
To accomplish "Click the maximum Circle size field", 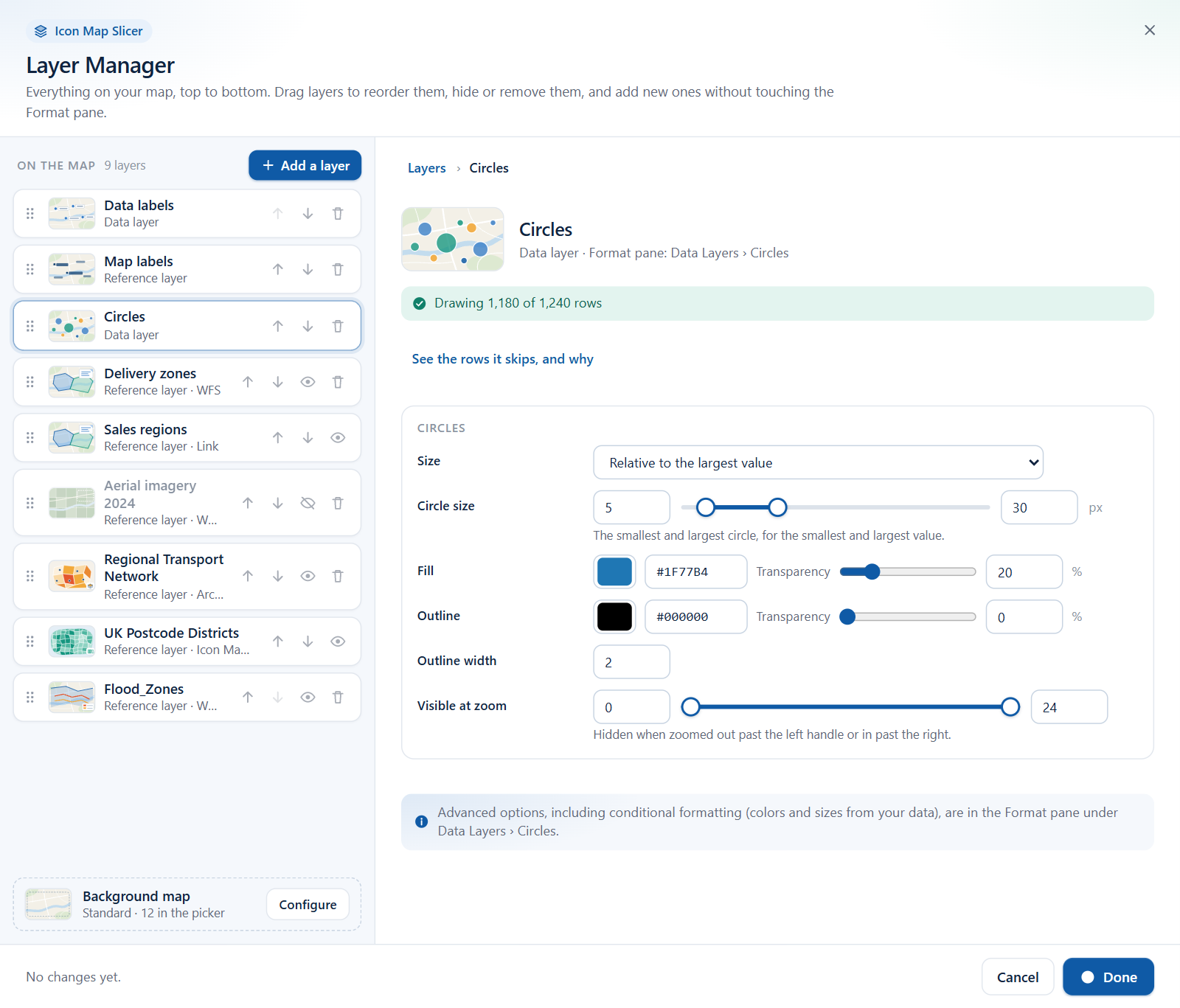I will (x=1039, y=508).
